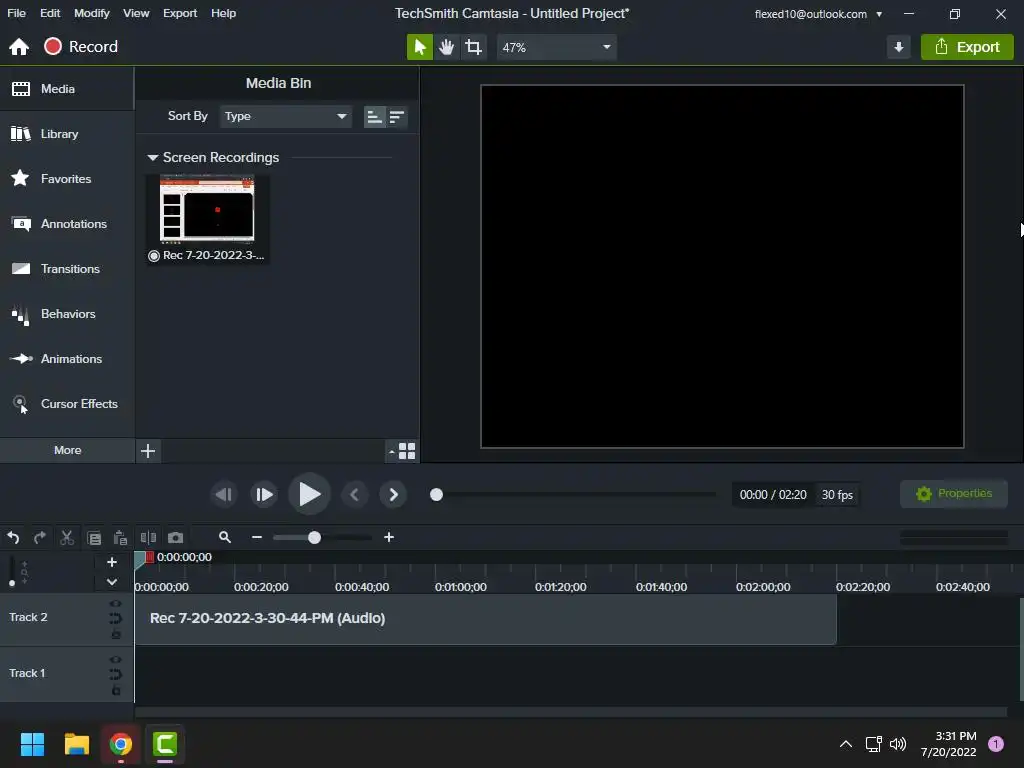The image size is (1024, 768).
Task: Select the Rec 7-20-2022 recording thumbnail
Action: pyautogui.click(x=207, y=219)
